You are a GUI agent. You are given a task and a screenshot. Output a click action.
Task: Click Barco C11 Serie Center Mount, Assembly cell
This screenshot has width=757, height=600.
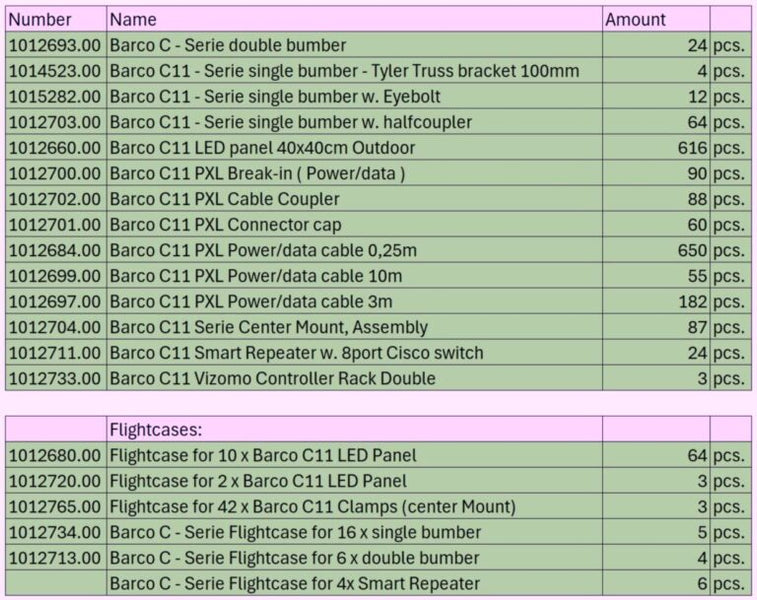[354, 327]
